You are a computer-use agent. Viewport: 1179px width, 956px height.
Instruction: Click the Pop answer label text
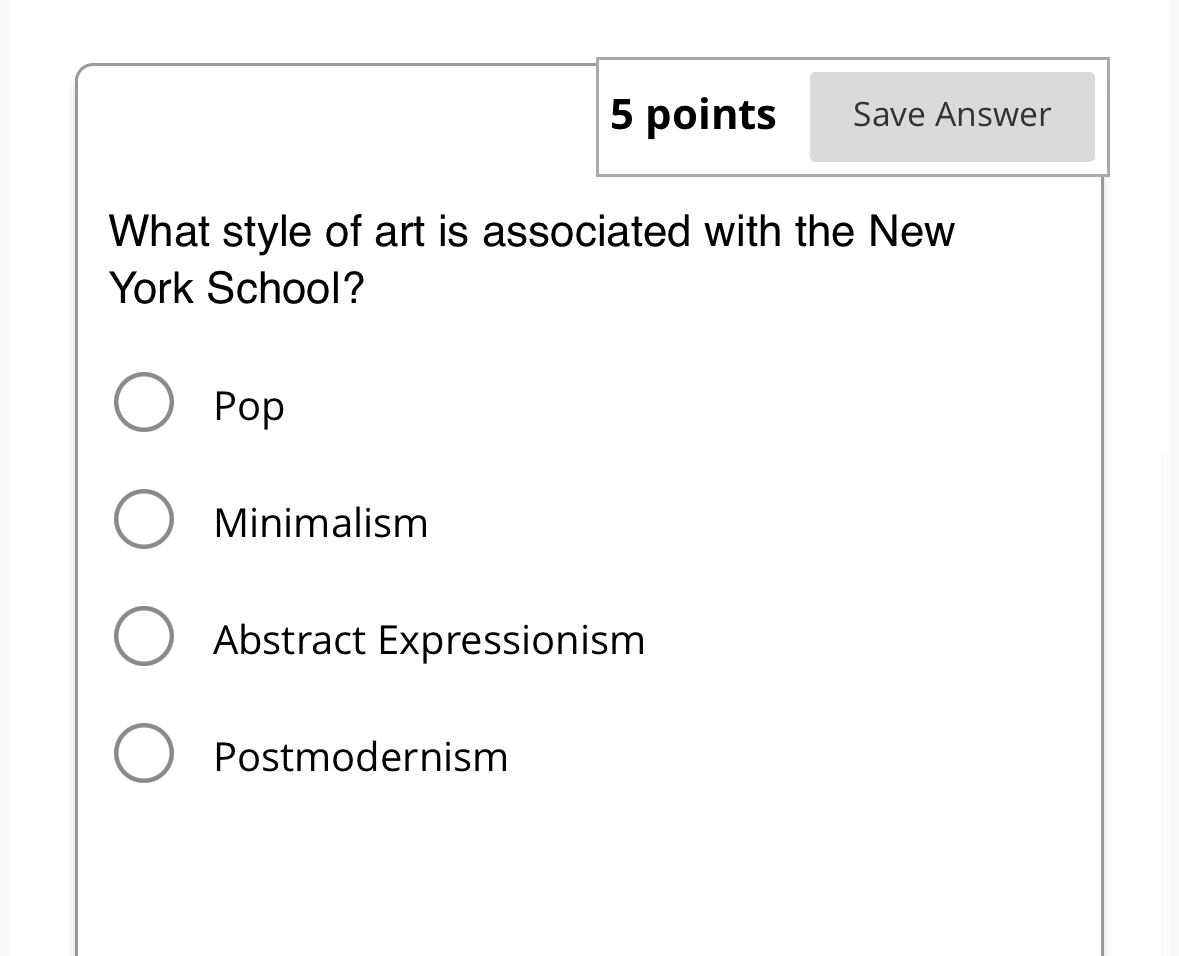(249, 406)
